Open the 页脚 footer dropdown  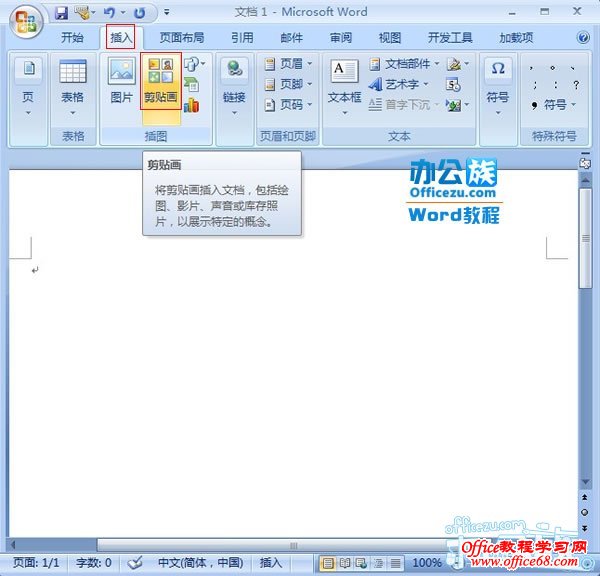(289, 84)
